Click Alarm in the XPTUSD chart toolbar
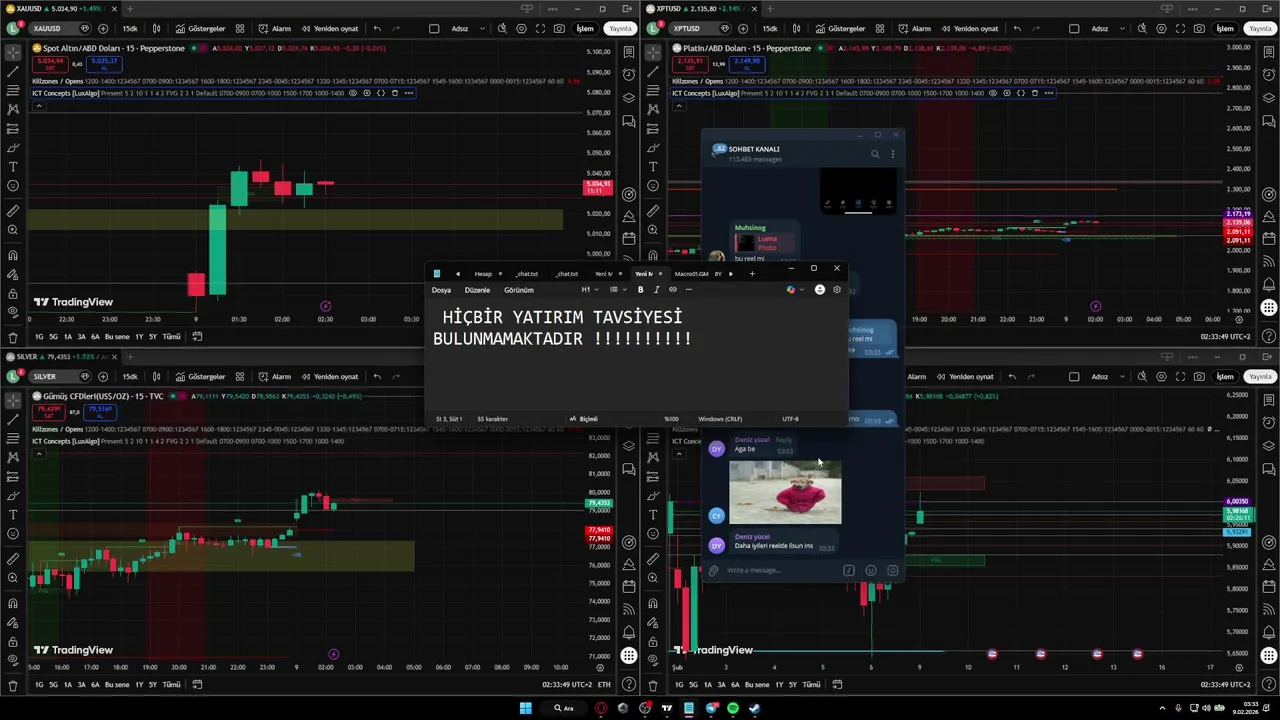This screenshot has height=720, width=1280. coord(913,29)
